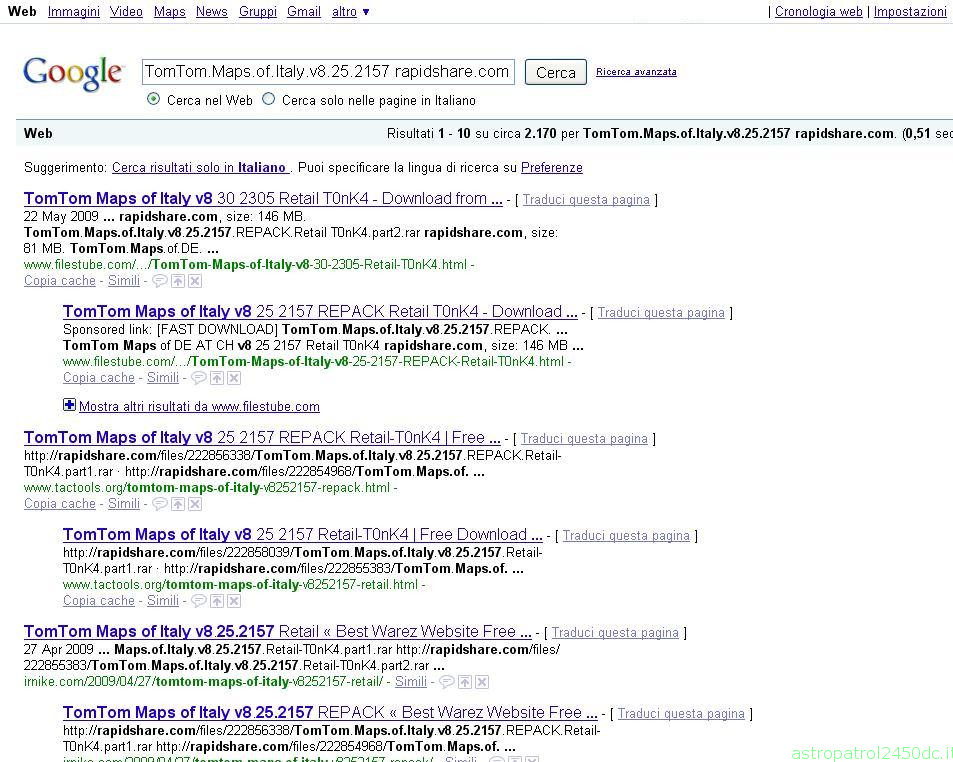The width and height of the screenshot is (953, 762).
Task: Click comment icon for tactools retail.html result
Action: (199, 601)
